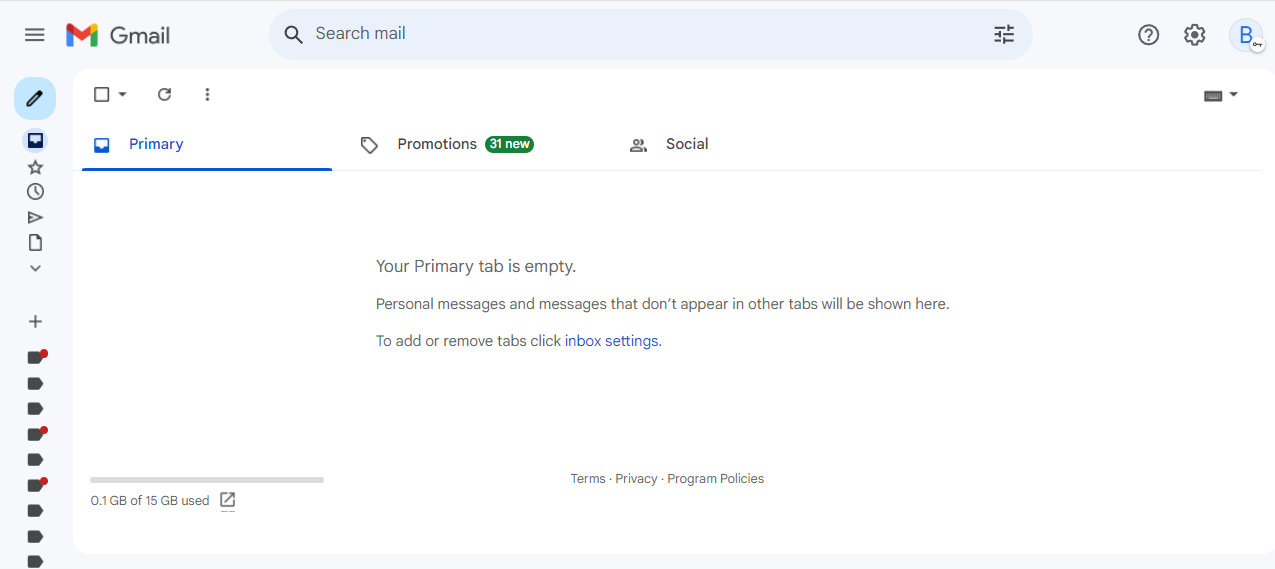The image size is (1275, 569).
Task: Show search options filter icon
Action: coord(1004,34)
